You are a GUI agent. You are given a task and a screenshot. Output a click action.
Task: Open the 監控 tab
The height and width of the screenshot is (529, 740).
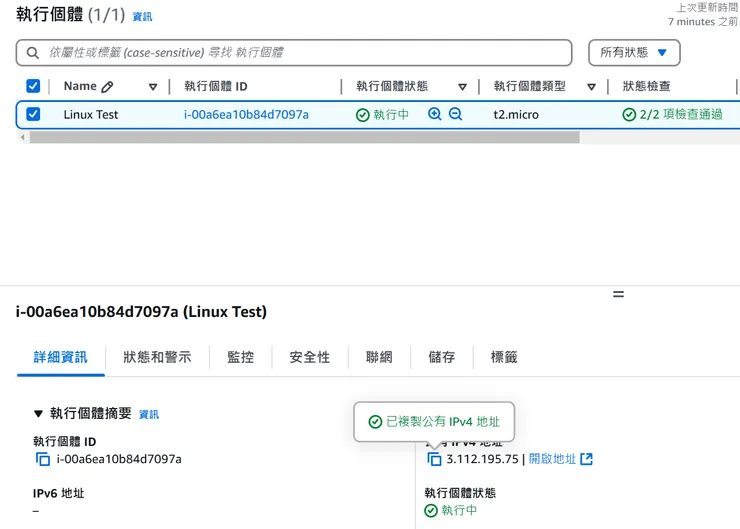coord(241,357)
